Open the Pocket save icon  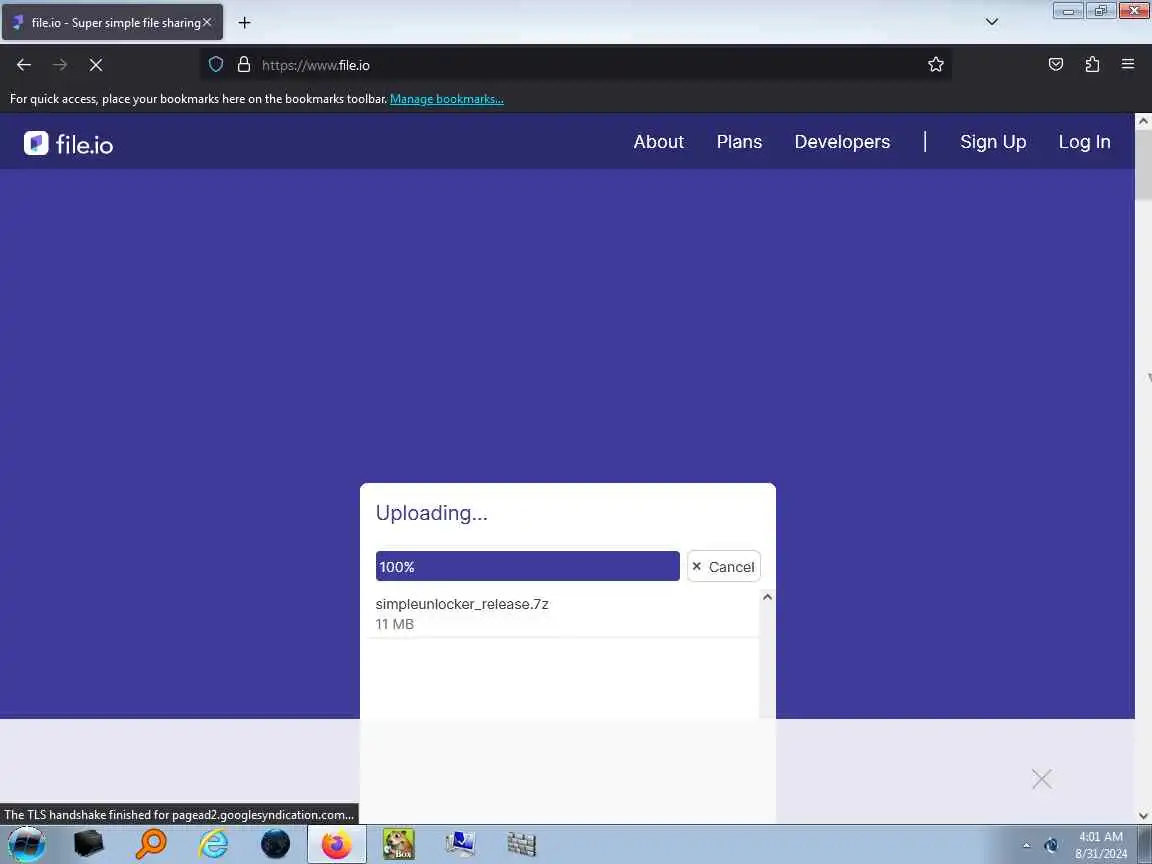point(1056,65)
